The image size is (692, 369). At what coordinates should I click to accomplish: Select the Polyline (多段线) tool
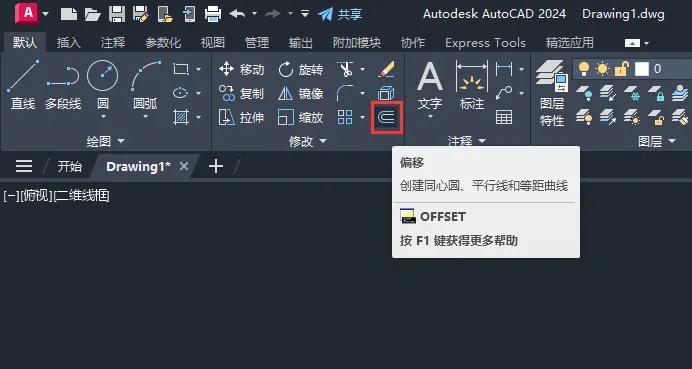(63, 86)
